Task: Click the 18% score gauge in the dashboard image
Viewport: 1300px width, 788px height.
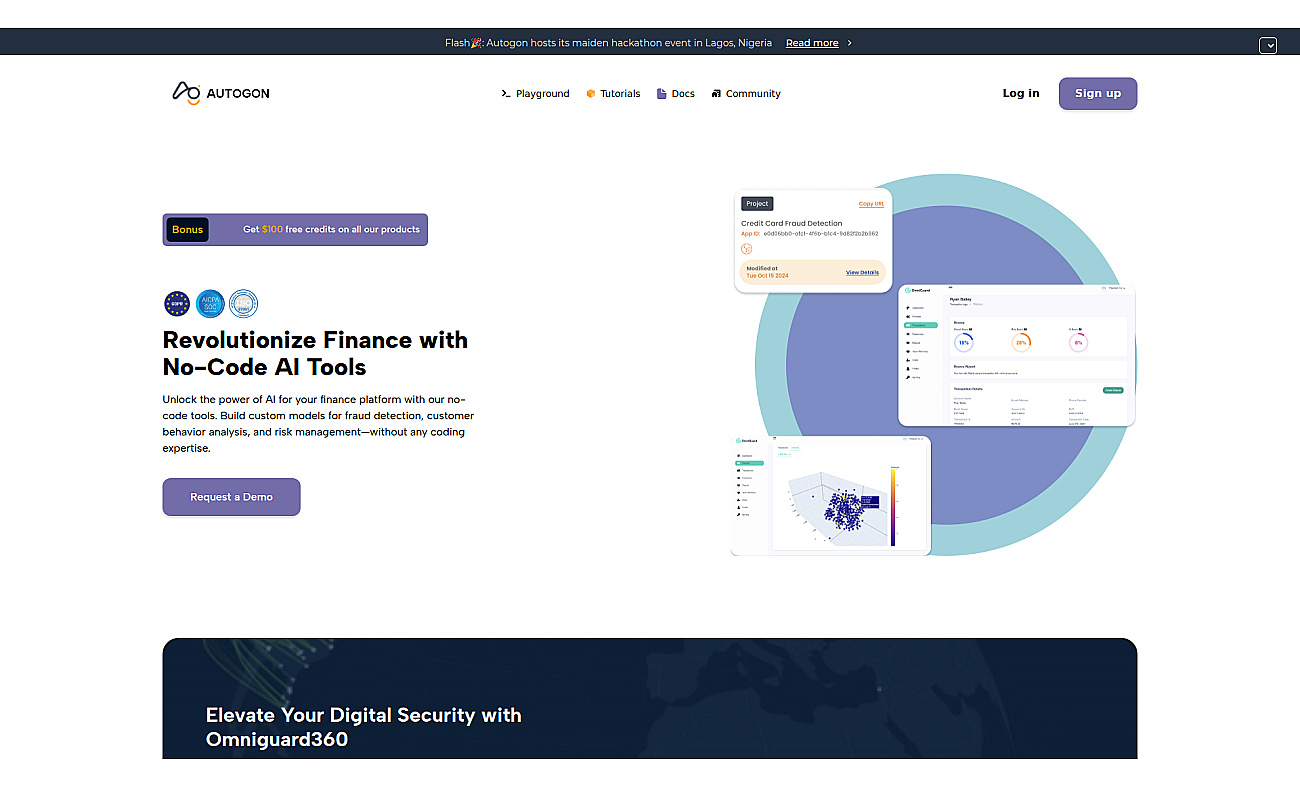Action: [963, 341]
